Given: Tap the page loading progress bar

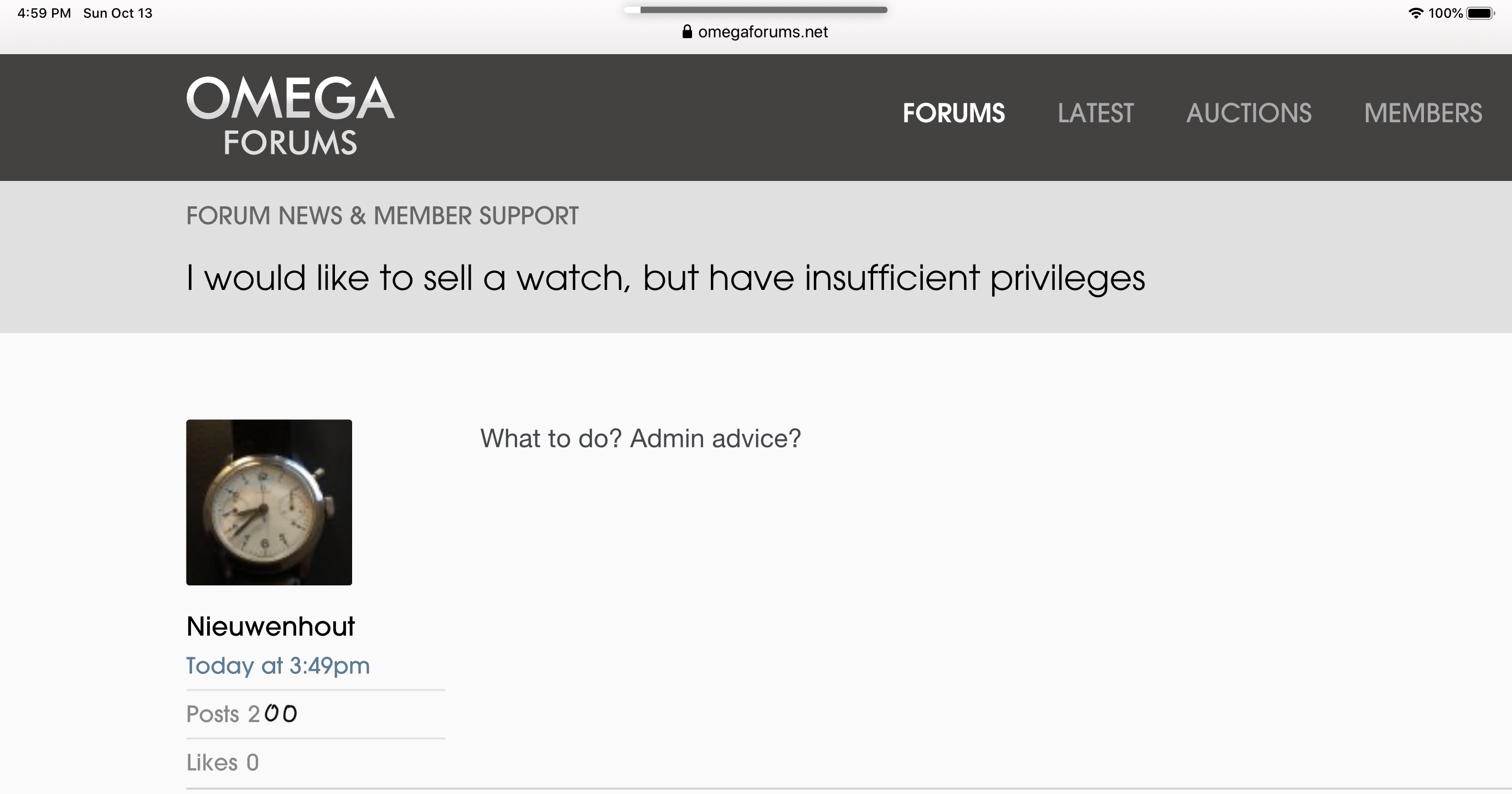Looking at the screenshot, I should tap(755, 10).
